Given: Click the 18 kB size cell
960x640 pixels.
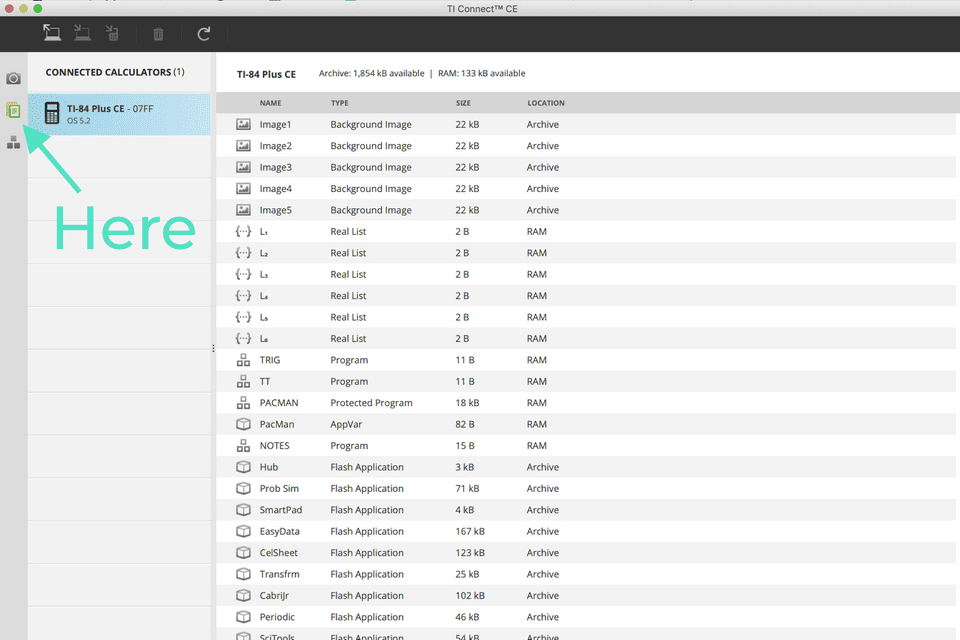Looking at the screenshot, I should tap(467, 403).
